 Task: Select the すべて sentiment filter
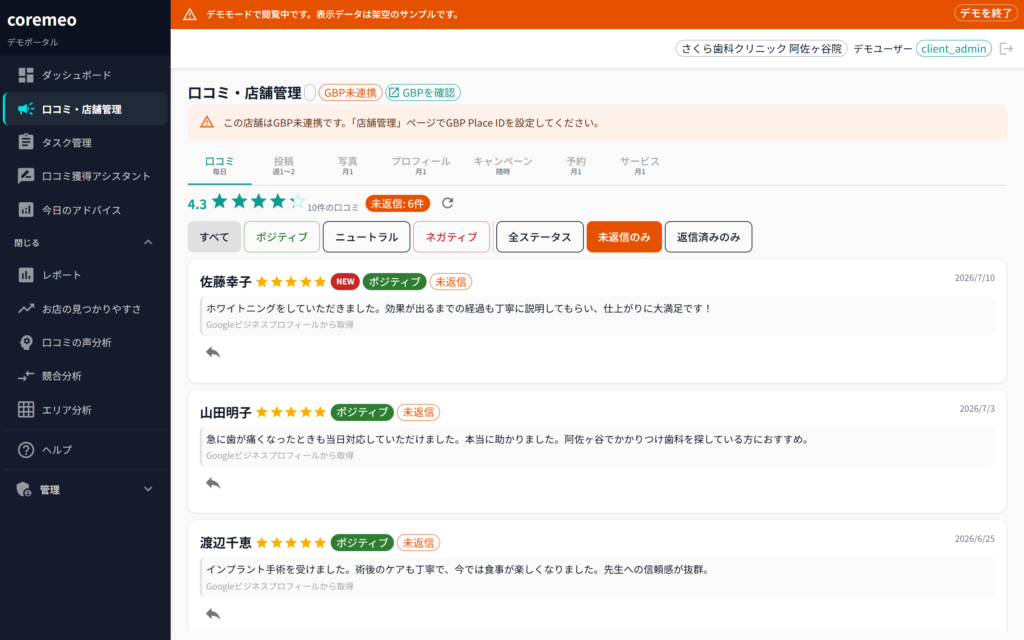coord(214,237)
